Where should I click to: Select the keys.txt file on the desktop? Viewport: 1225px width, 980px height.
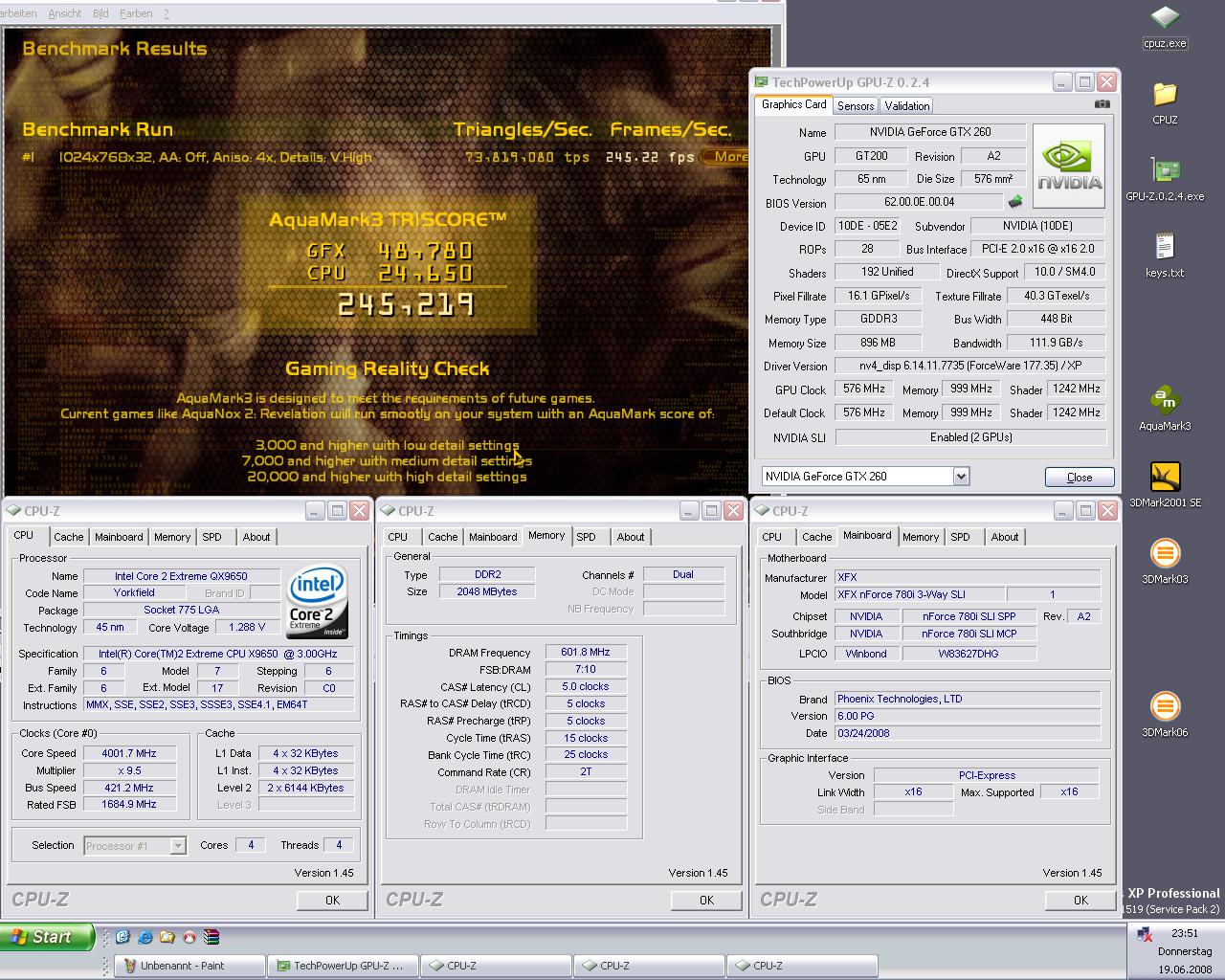pos(1165,256)
